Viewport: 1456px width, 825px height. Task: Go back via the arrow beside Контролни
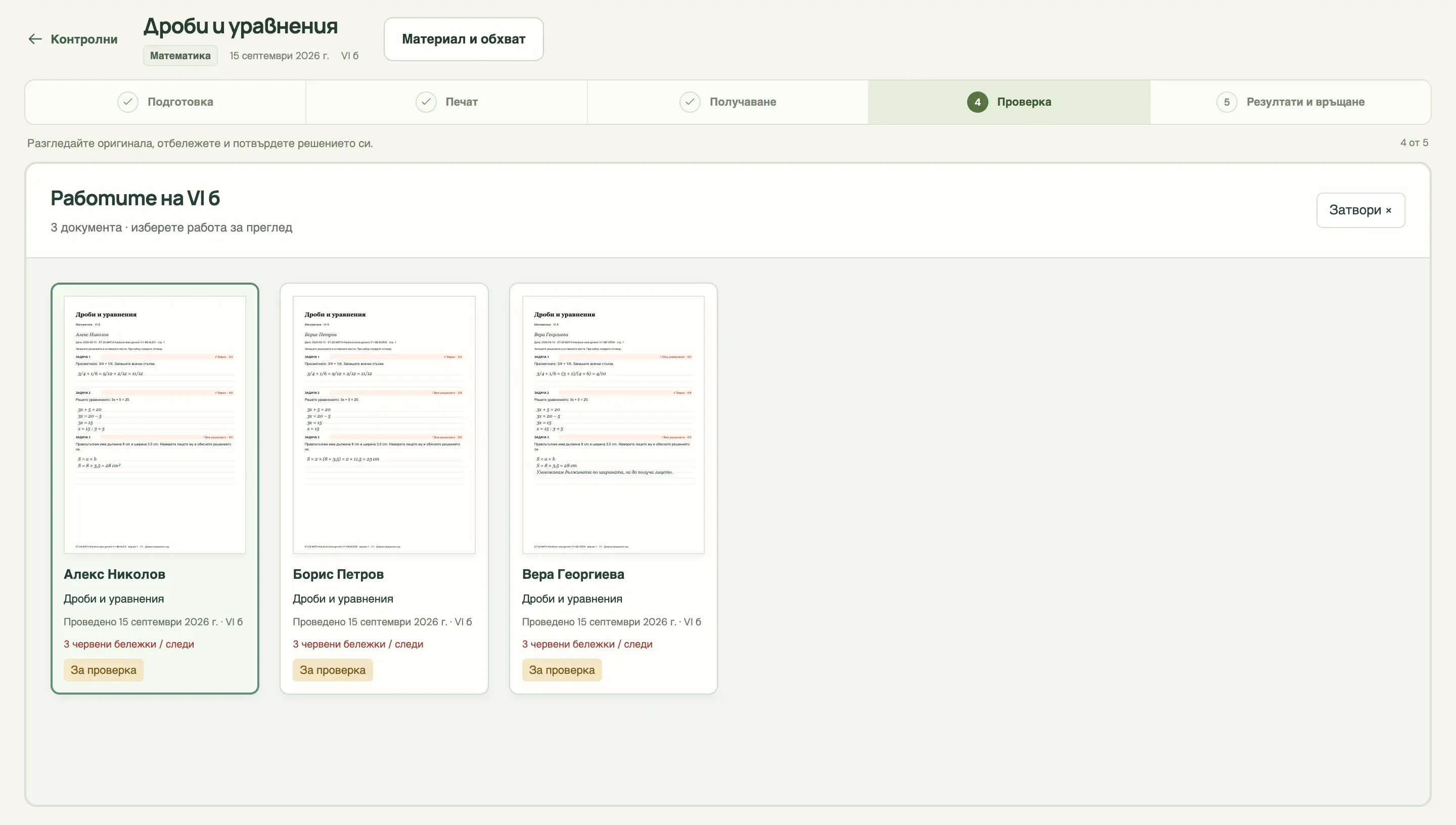tap(35, 39)
